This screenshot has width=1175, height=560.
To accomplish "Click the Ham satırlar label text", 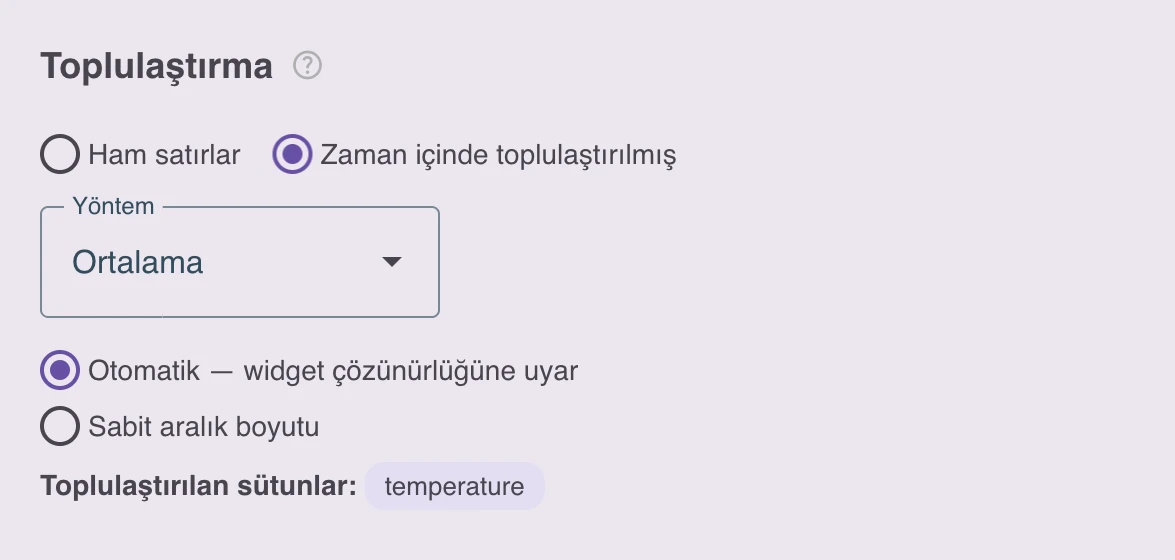I will [164, 155].
